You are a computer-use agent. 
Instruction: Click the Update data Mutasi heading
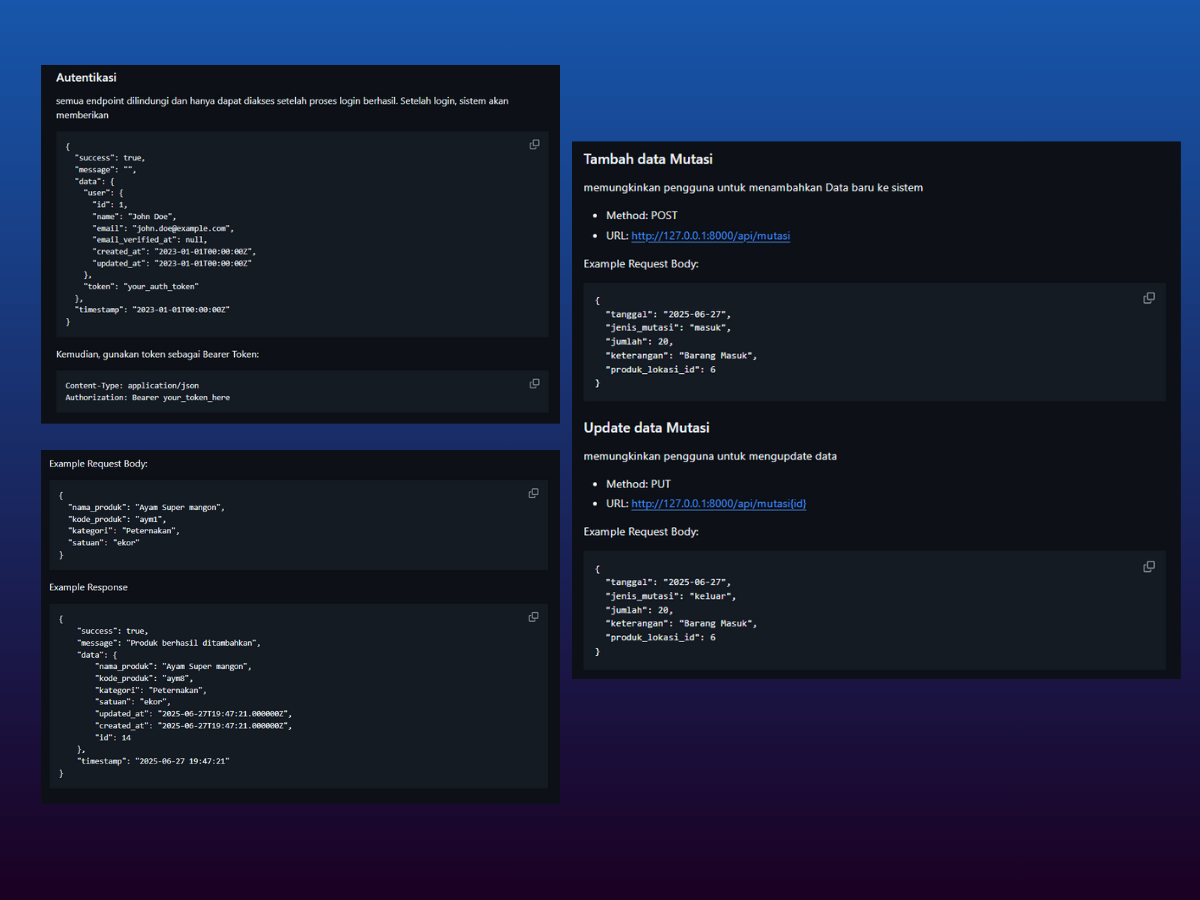pos(646,428)
